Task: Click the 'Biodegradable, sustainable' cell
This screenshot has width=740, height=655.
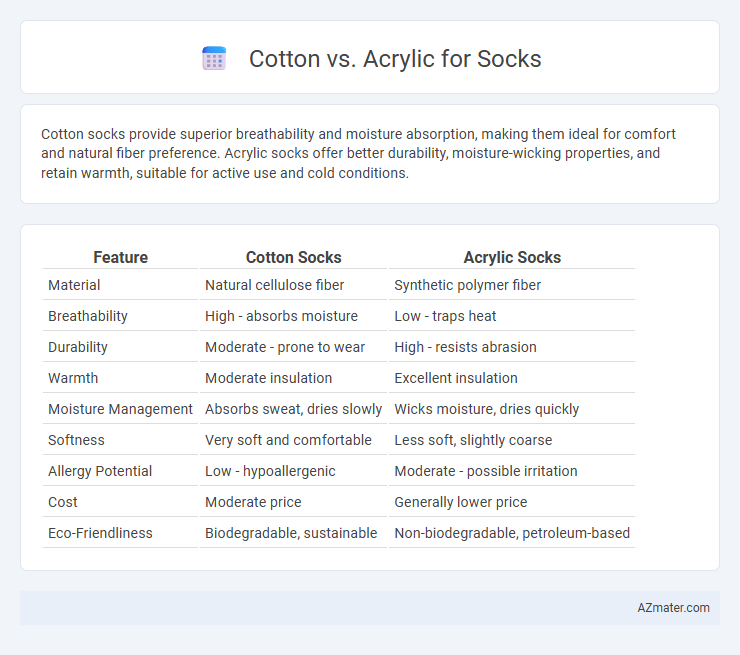Action: pos(291,533)
